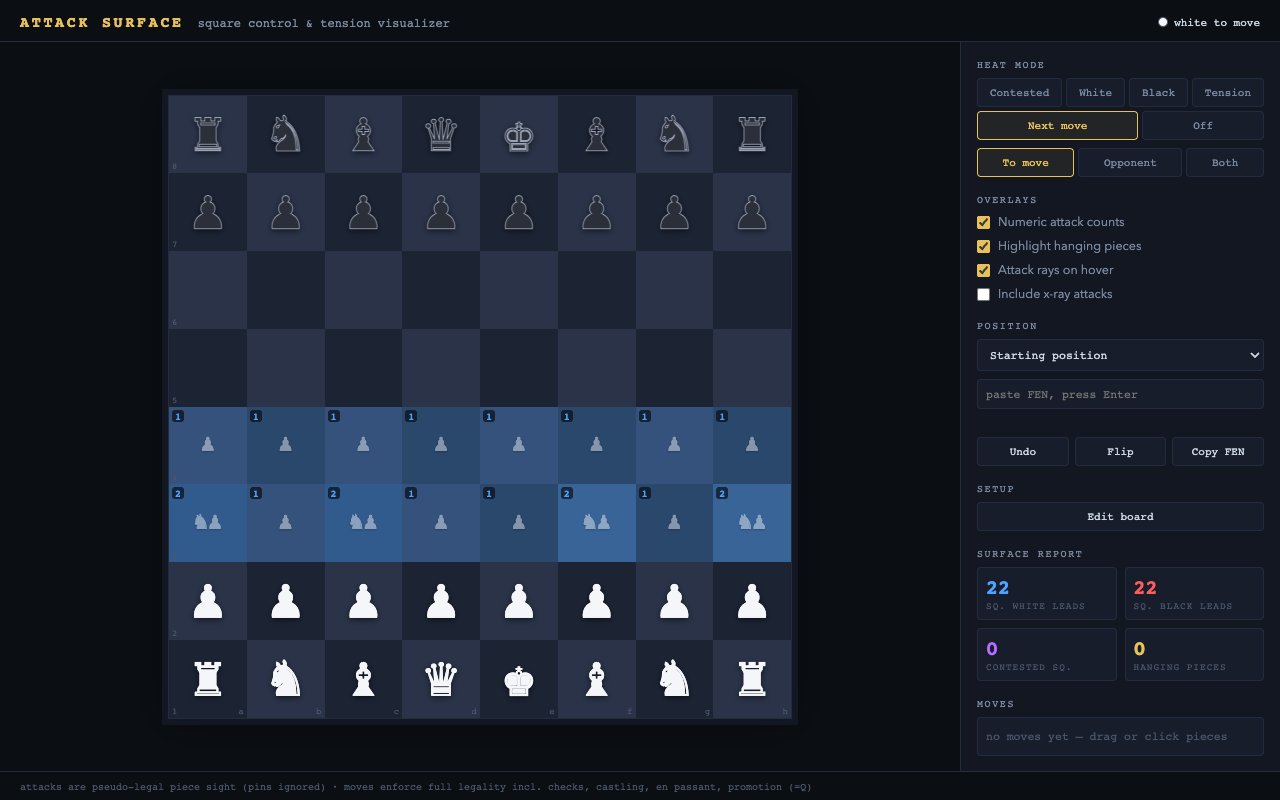This screenshot has width=1280, height=800.
Task: Enable Include x-ray attacks
Action: [983, 294]
